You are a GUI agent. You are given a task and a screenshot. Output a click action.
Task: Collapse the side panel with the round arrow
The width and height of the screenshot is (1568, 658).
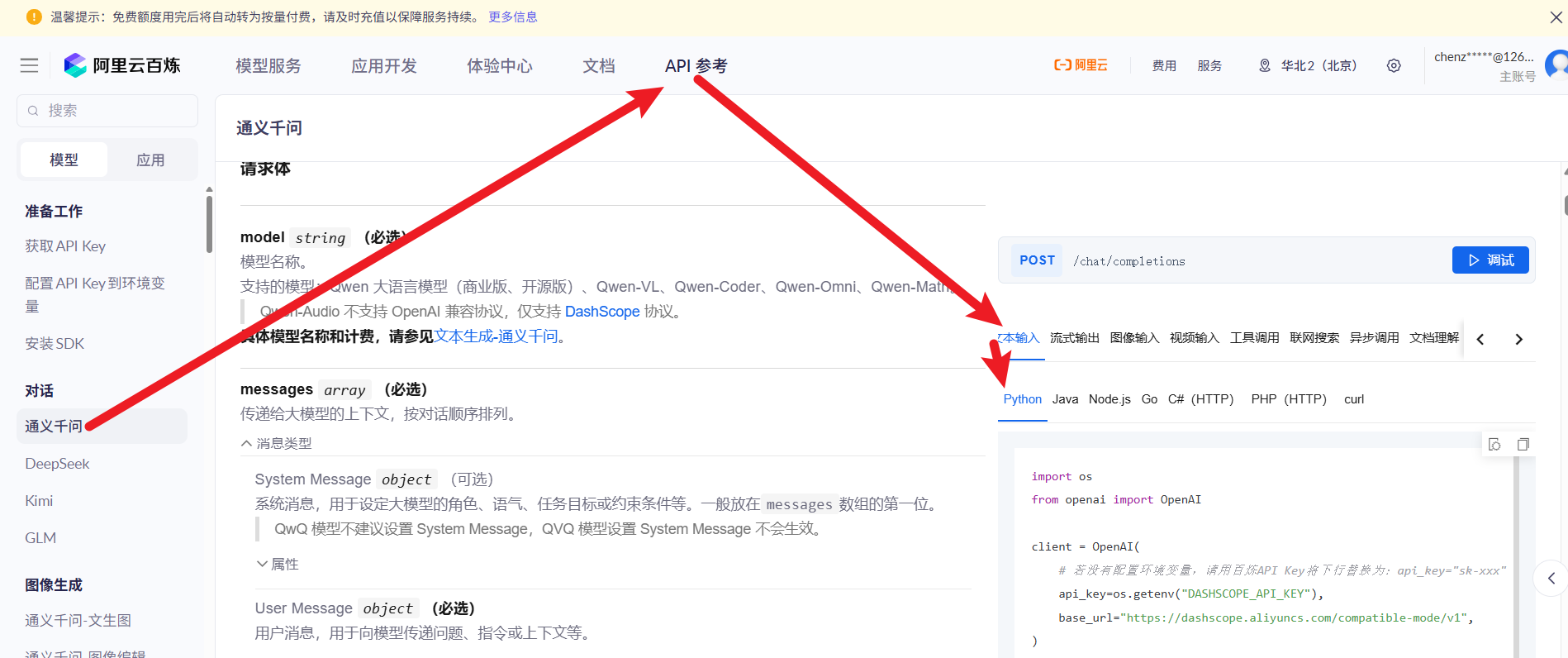pos(1551,579)
